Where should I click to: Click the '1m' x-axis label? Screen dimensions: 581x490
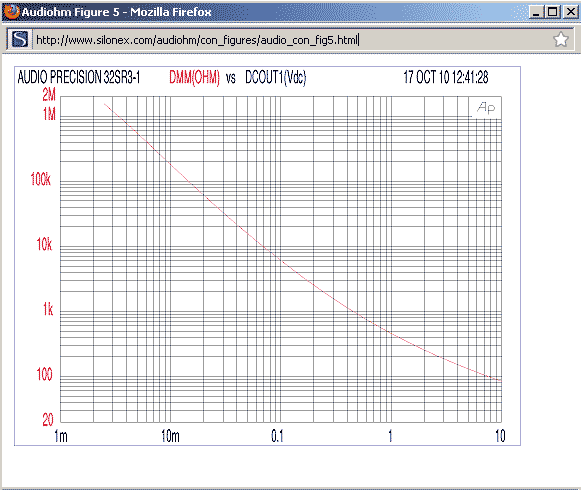[x=61, y=436]
